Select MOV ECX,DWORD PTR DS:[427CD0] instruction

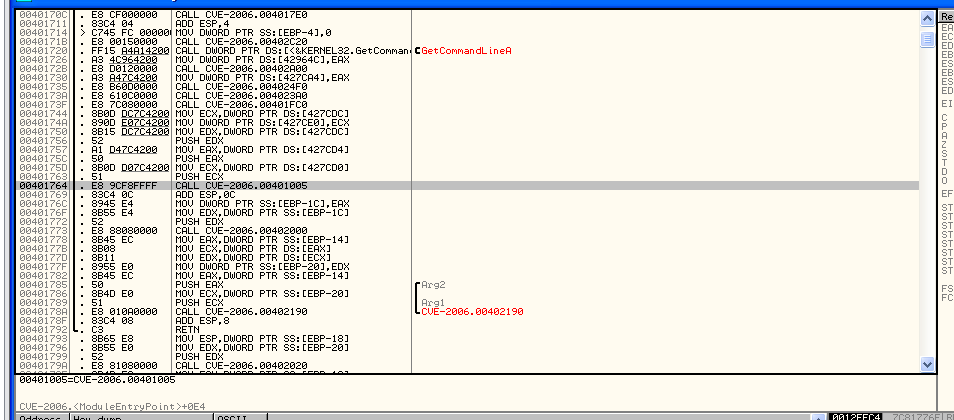262,167
